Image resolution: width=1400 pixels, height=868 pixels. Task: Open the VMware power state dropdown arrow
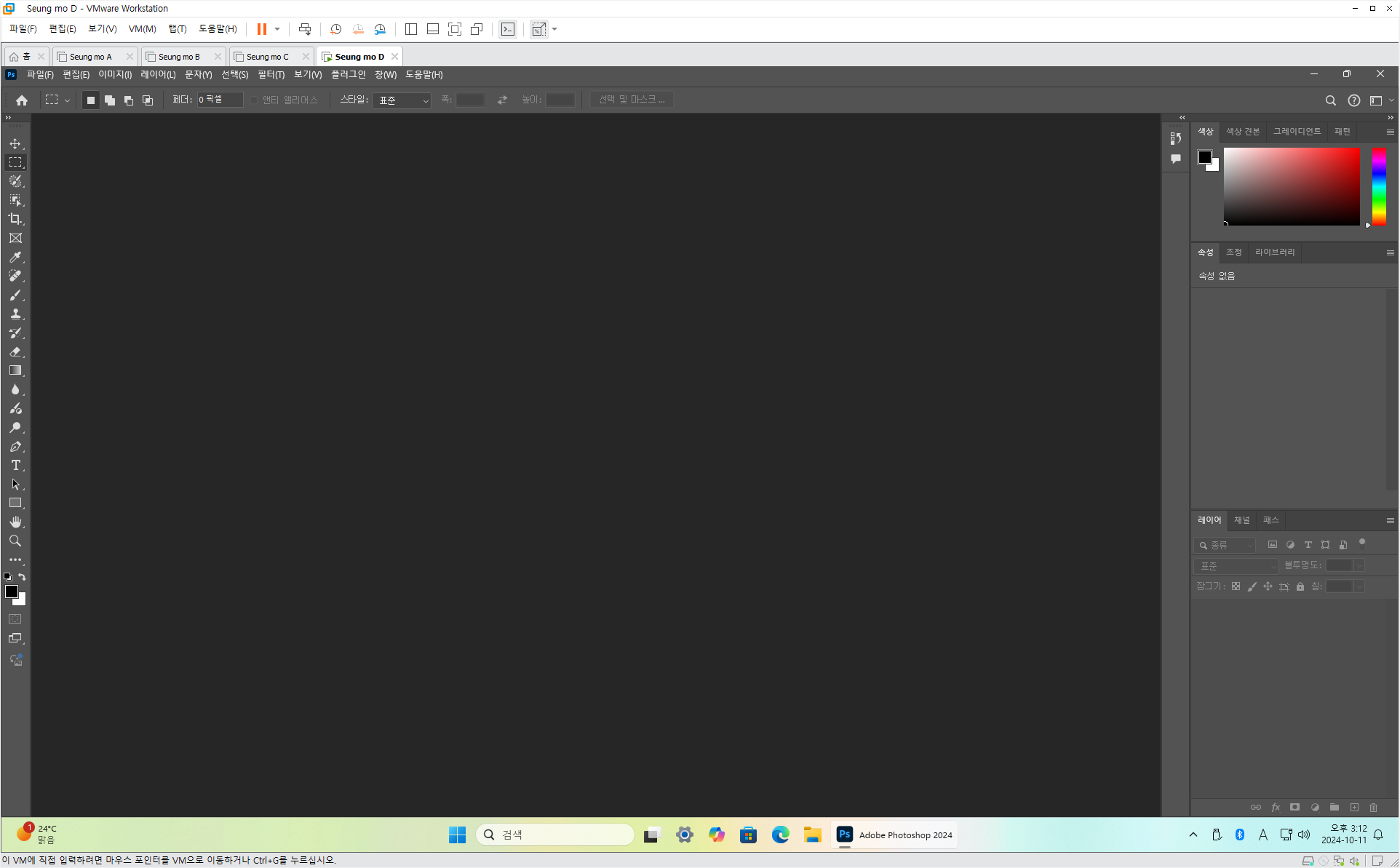click(x=277, y=29)
